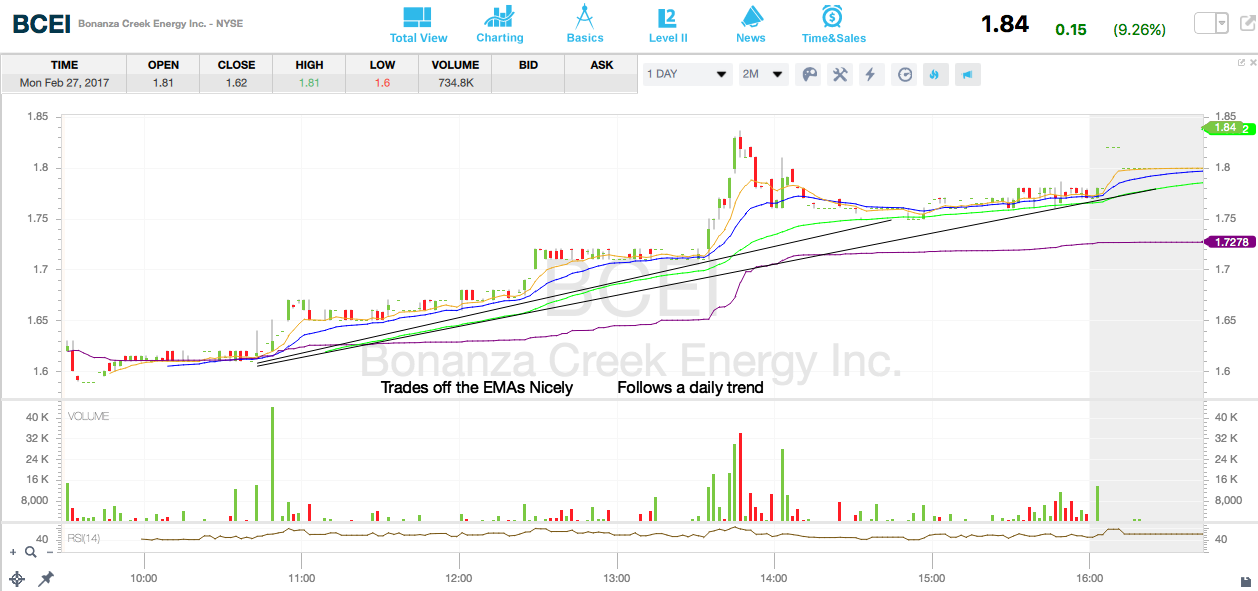Open Time&Sales panel
The height and width of the screenshot is (591, 1258).
(x=833, y=25)
